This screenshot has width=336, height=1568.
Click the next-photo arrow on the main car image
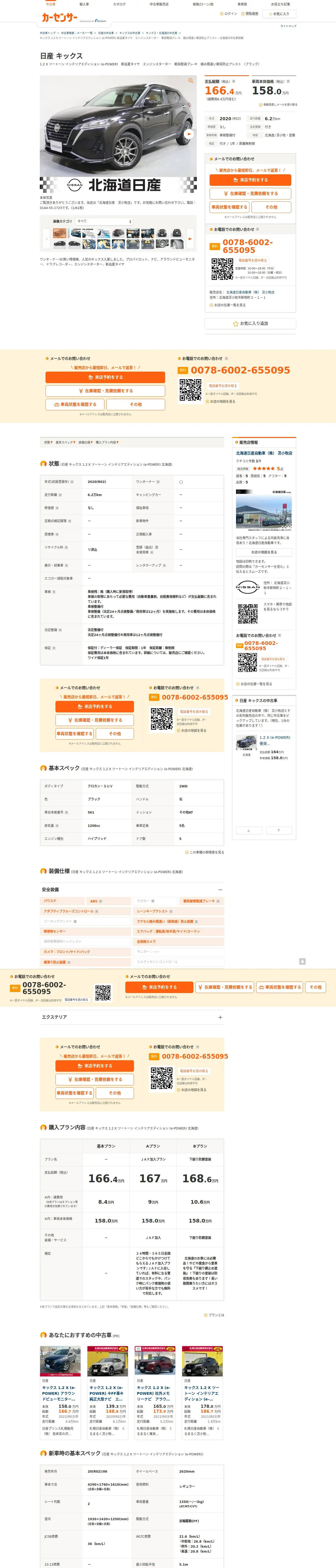coord(189,134)
